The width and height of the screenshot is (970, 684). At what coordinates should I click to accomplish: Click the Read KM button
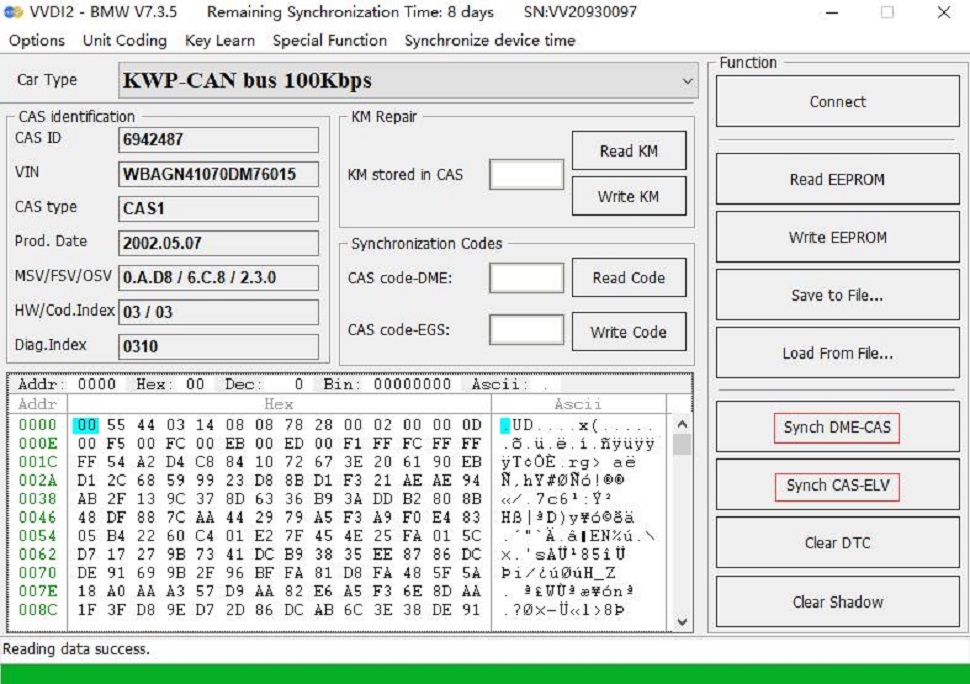(x=628, y=151)
